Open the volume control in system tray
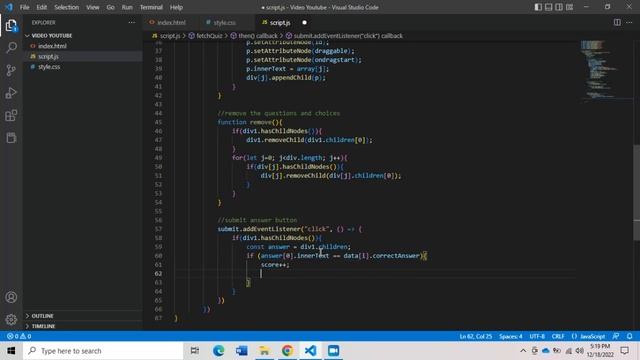Viewport: 640px width, 360px height. 580,351
